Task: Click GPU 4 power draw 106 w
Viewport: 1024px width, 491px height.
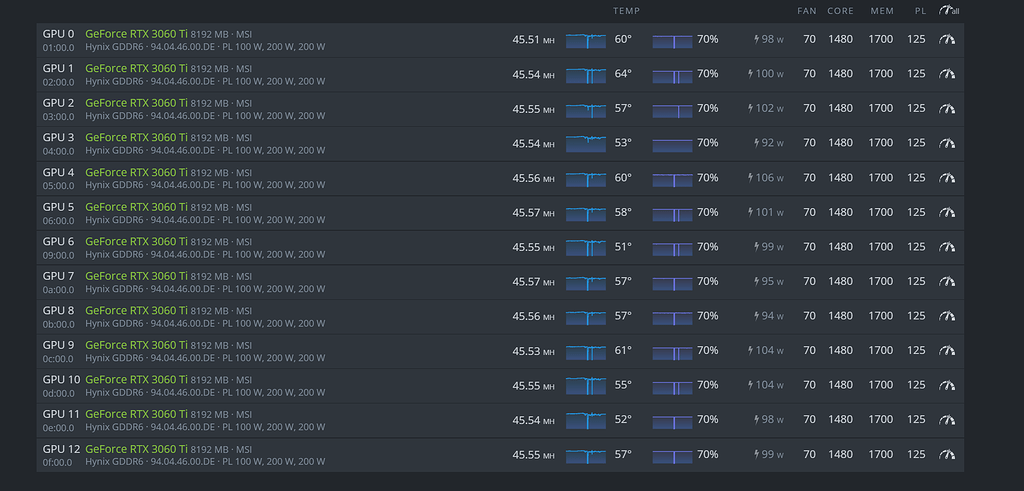Action: pos(765,178)
